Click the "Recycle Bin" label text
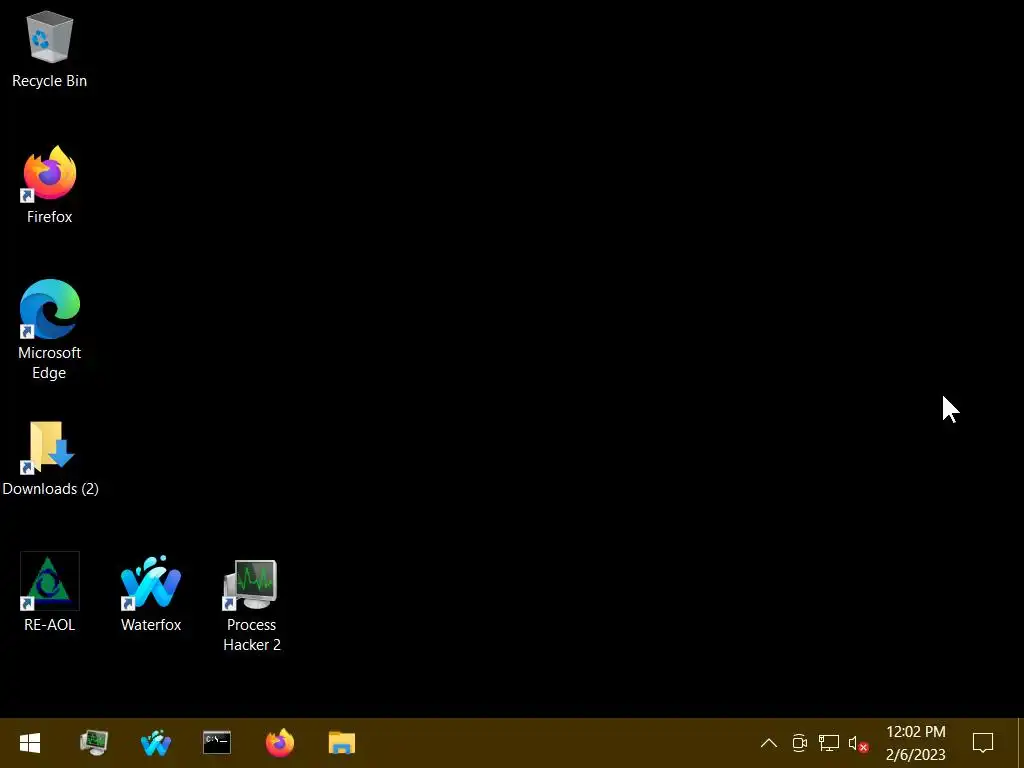The image size is (1024, 768). 50,81
